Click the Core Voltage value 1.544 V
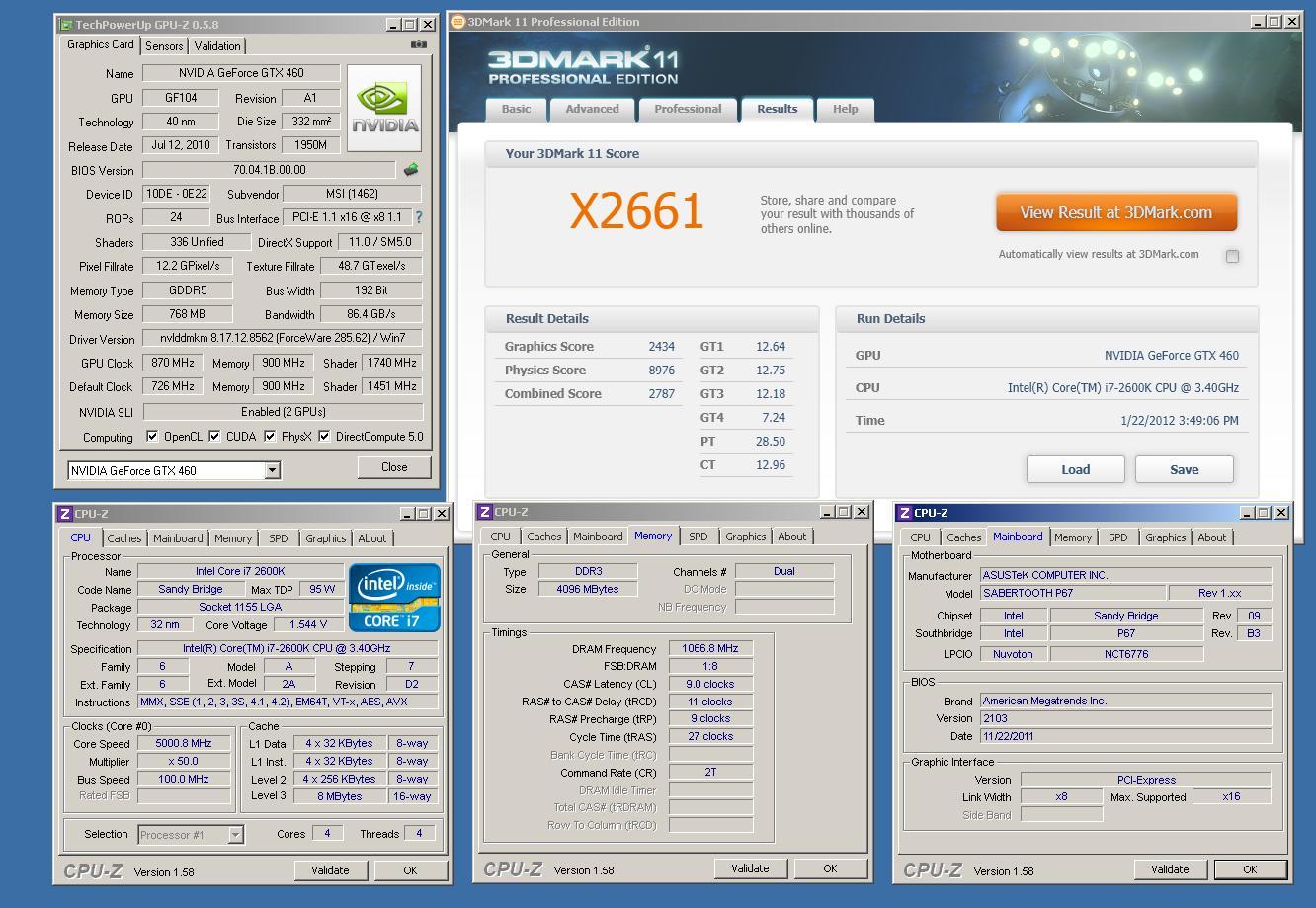1316x908 pixels. [307, 625]
